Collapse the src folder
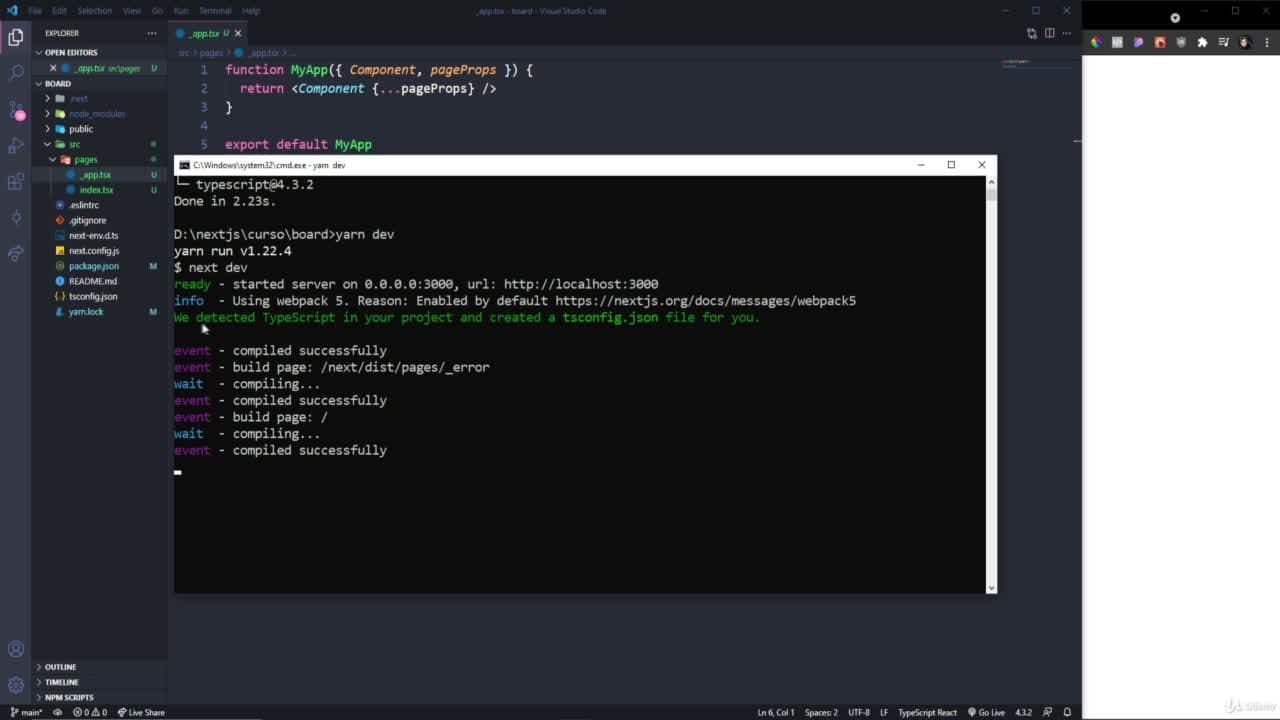Viewport: 1280px width, 720px height. click(74, 144)
